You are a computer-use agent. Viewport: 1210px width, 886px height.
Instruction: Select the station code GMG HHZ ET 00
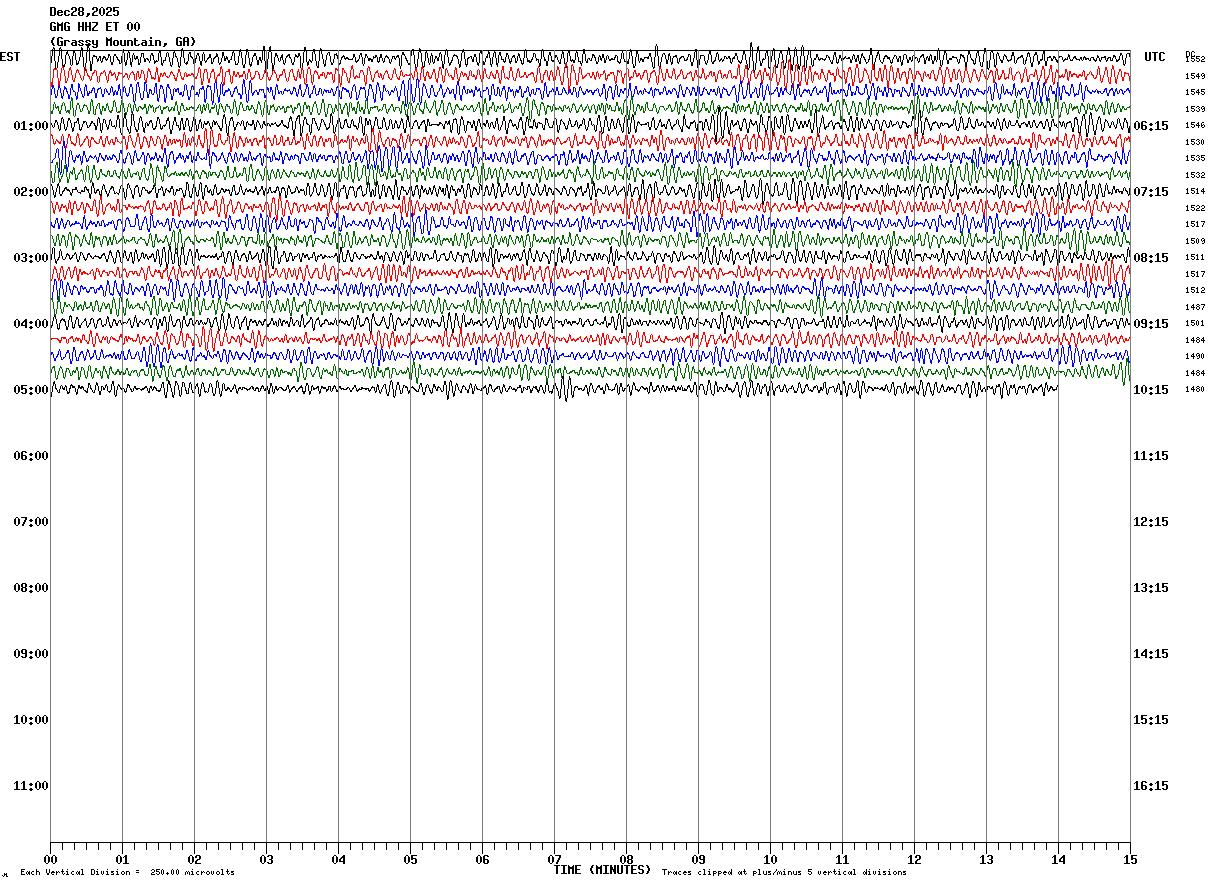[x=95, y=27]
